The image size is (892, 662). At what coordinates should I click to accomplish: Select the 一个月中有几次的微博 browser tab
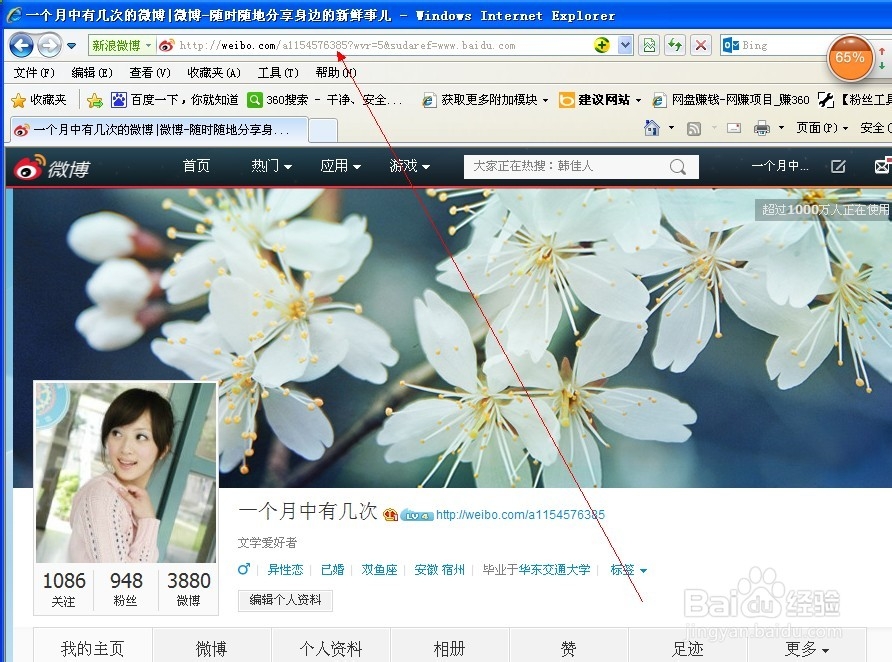[159, 130]
